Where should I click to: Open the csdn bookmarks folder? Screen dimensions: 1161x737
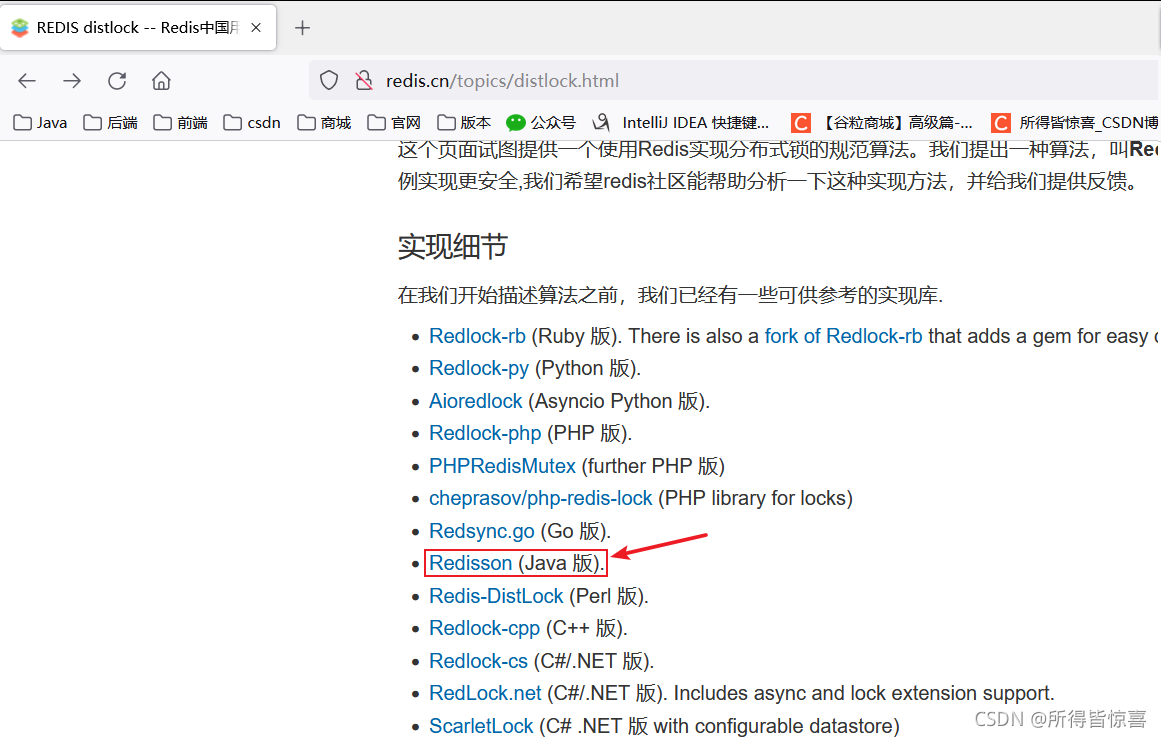click(x=252, y=122)
